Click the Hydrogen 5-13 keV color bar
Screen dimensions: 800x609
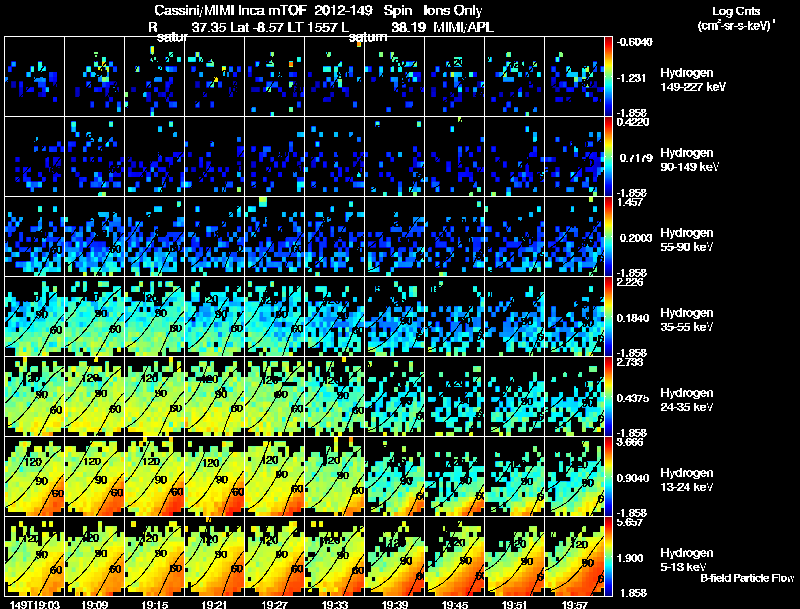tap(608, 556)
